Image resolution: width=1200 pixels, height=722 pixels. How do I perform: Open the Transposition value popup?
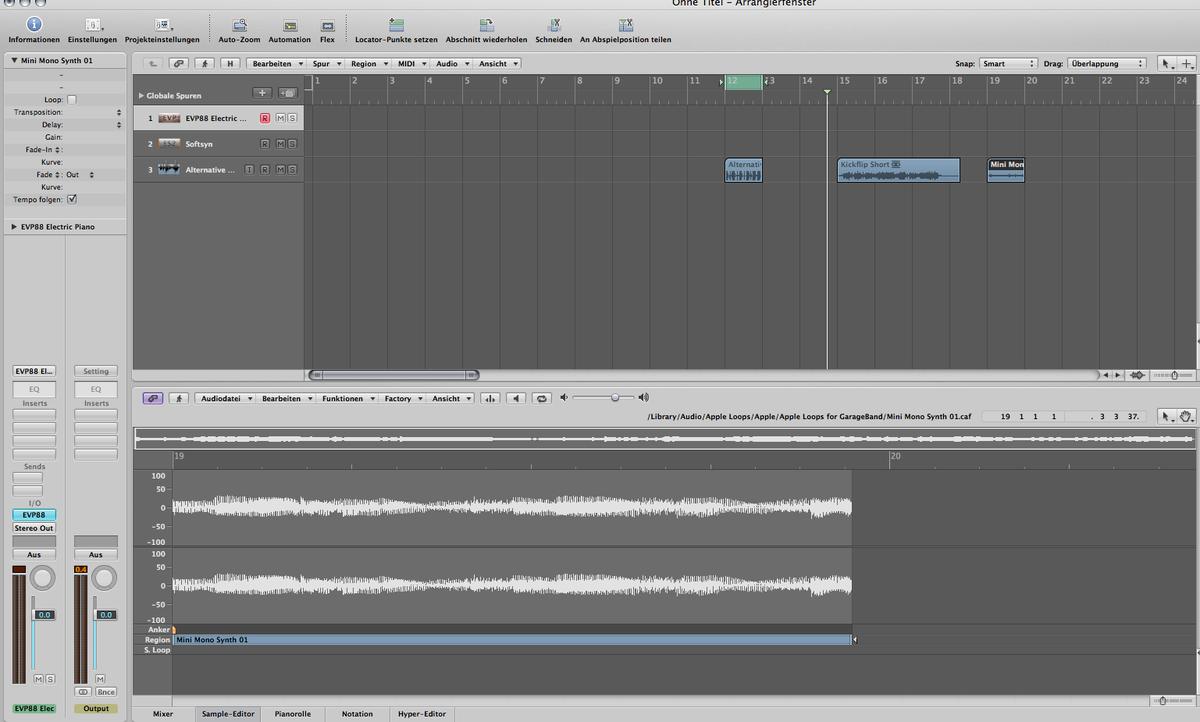pos(119,112)
